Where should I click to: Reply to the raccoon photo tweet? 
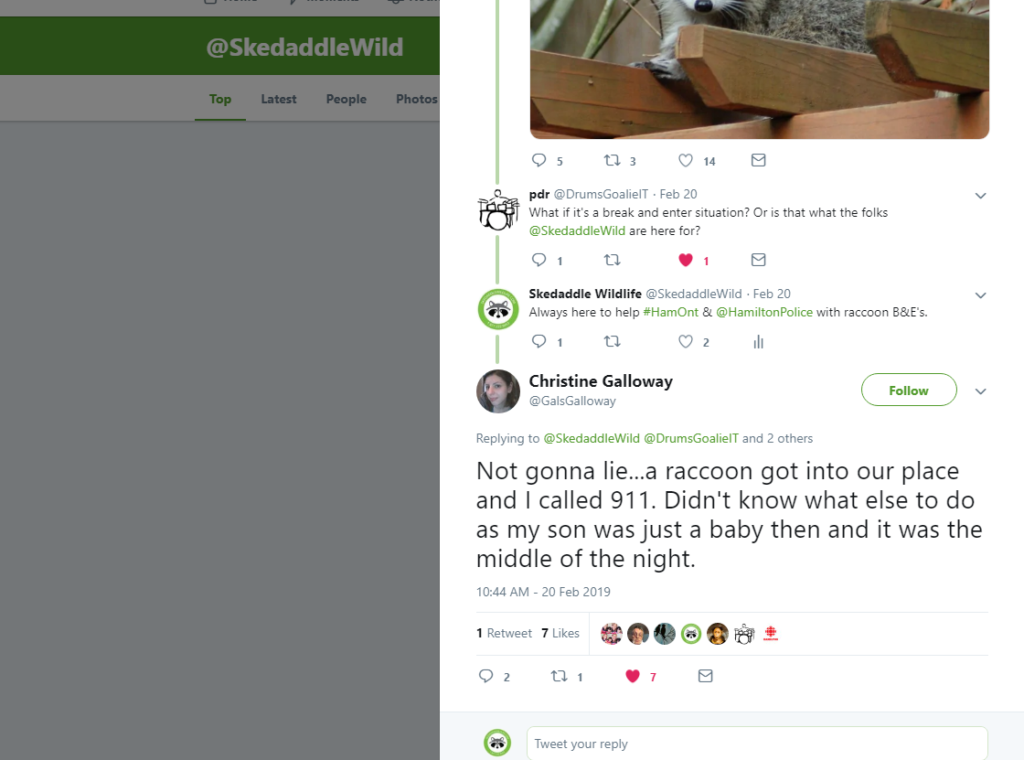point(539,160)
